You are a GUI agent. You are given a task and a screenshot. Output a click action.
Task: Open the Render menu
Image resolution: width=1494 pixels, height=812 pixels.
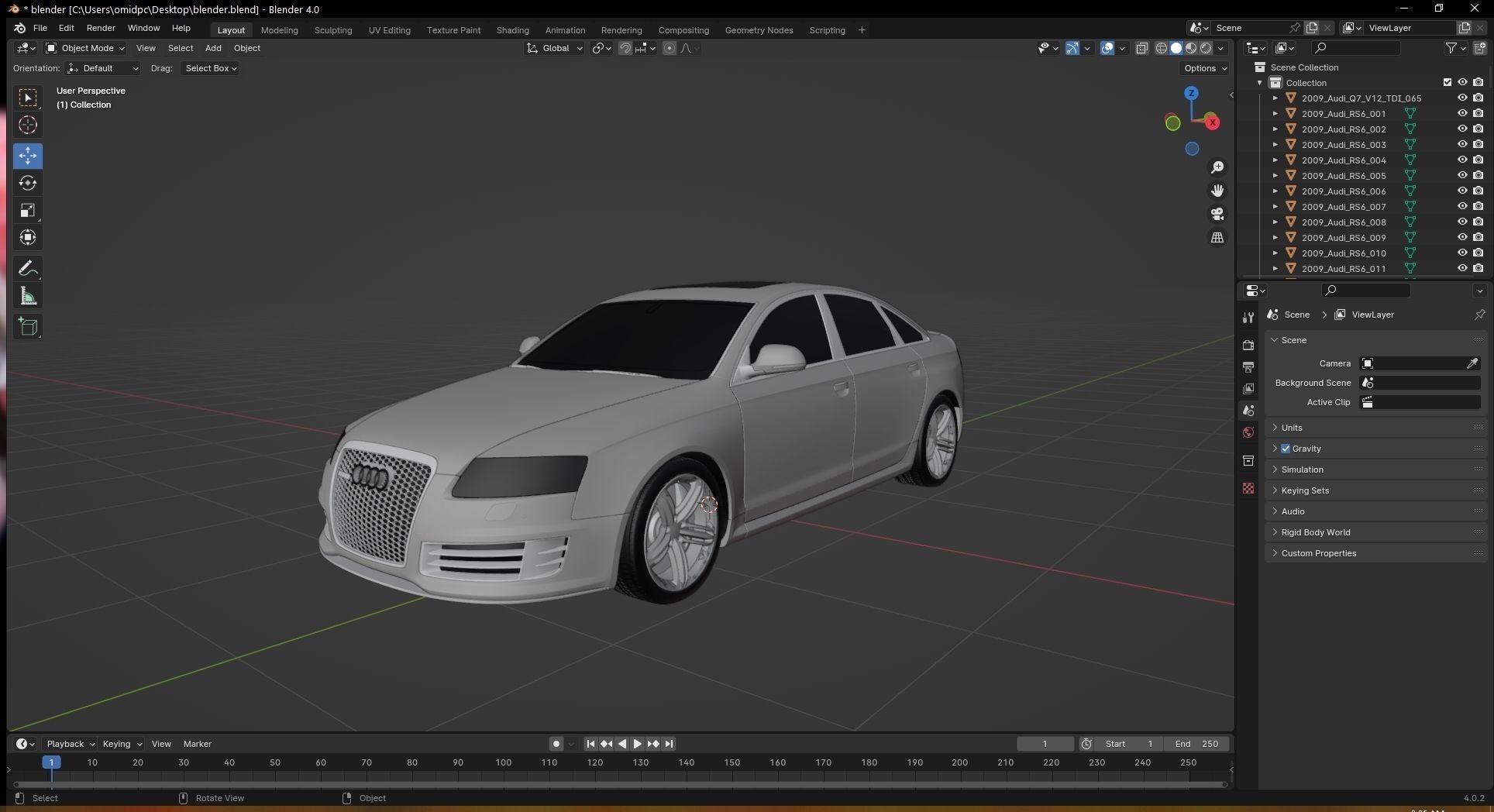tap(101, 28)
